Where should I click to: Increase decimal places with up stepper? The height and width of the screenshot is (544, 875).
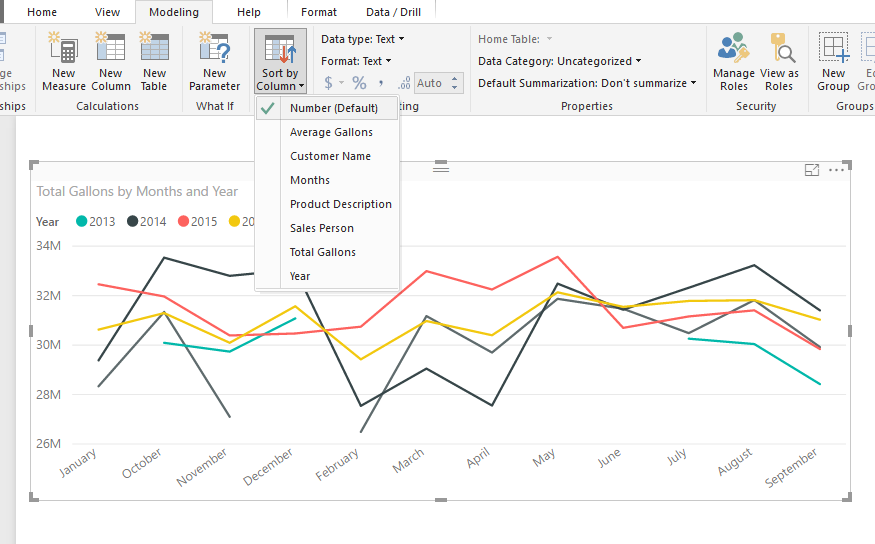point(455,79)
